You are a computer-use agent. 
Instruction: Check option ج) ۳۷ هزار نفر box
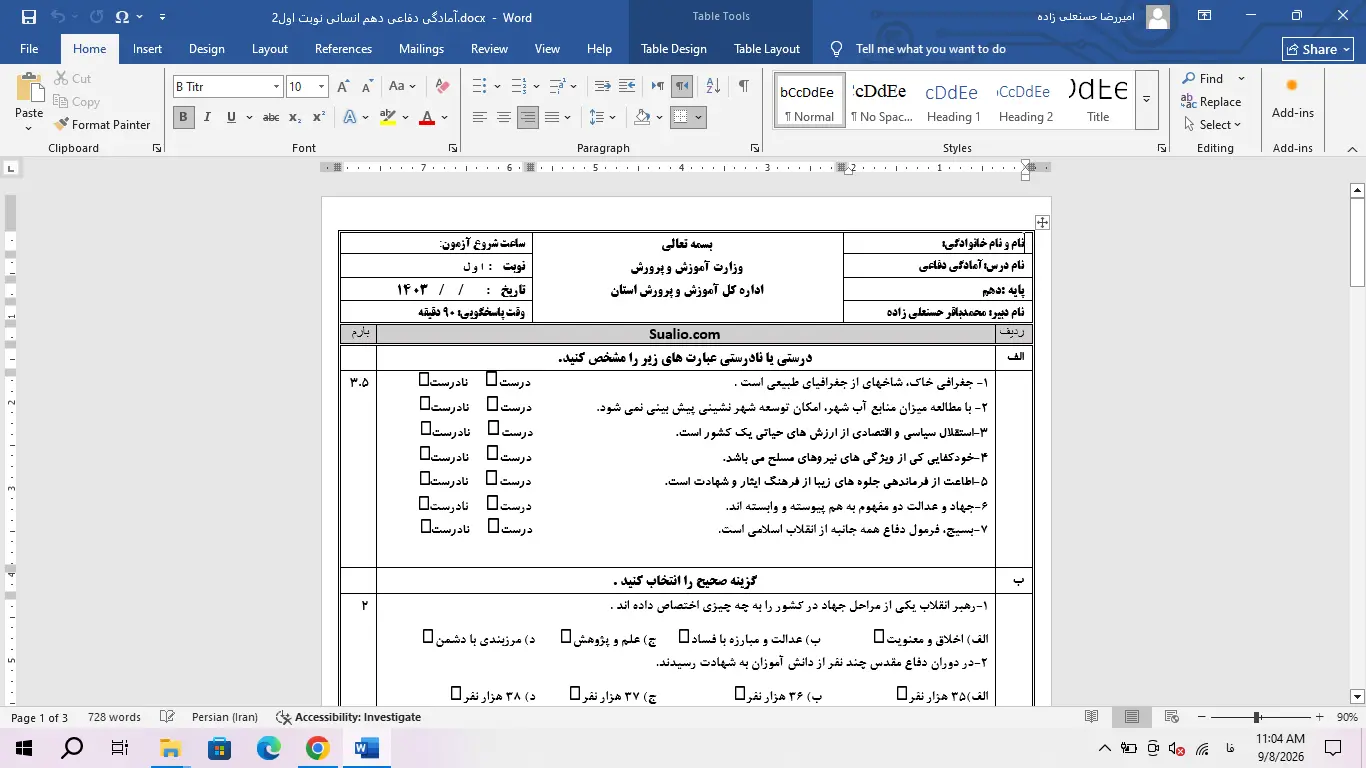point(575,693)
